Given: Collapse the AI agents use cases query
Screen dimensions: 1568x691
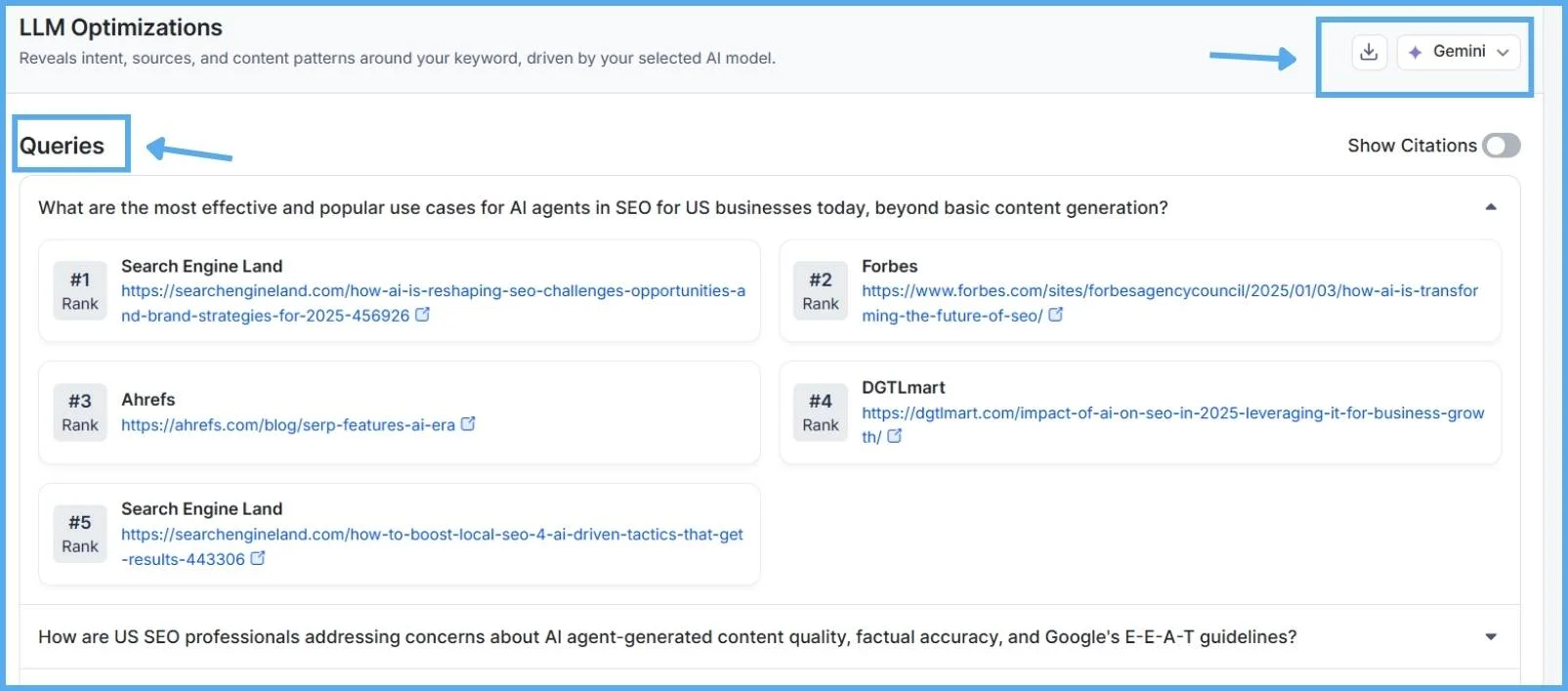Looking at the screenshot, I should [x=1491, y=207].
